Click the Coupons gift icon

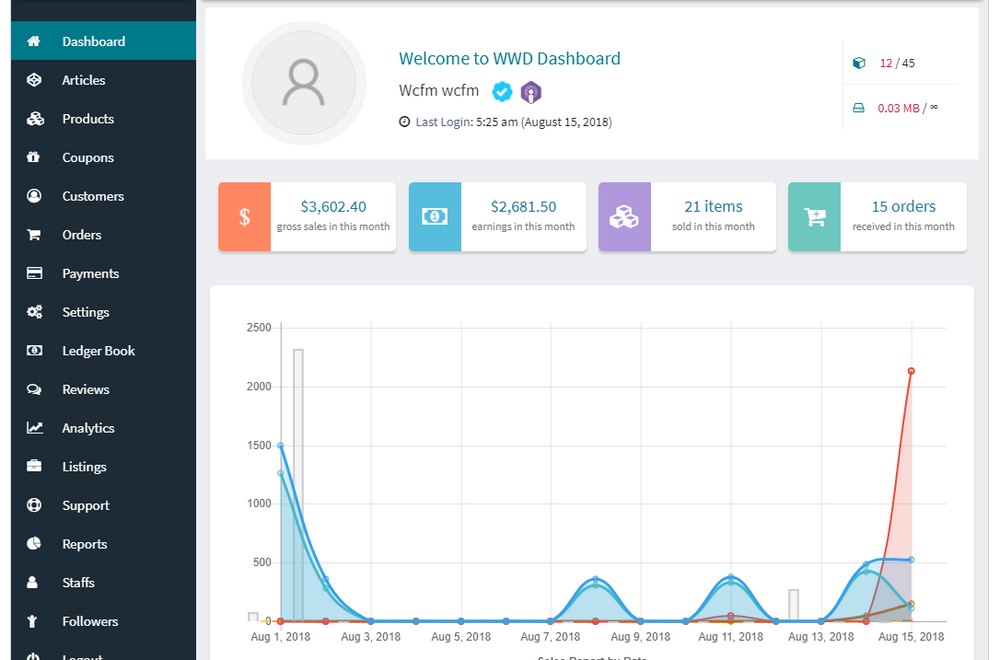pos(33,157)
